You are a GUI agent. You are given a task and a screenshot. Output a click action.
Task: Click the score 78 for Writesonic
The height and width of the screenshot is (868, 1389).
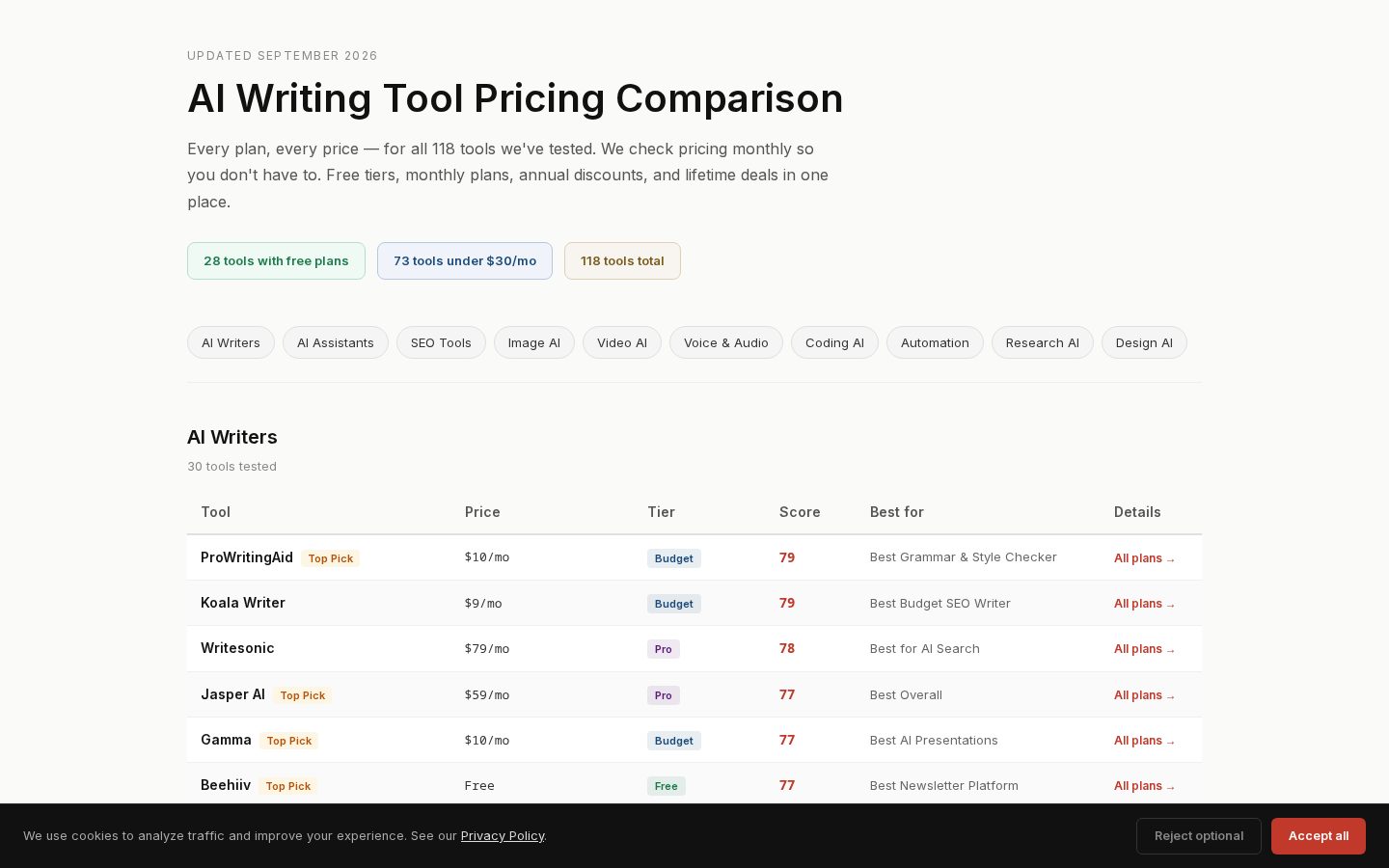pyautogui.click(x=787, y=648)
